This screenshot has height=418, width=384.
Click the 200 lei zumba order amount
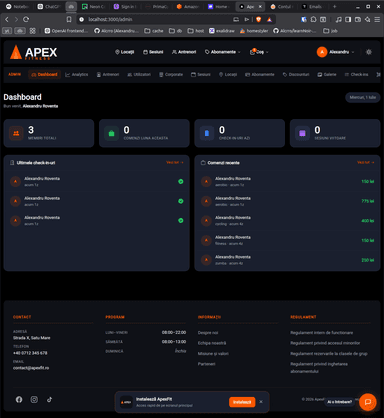[x=368, y=260]
